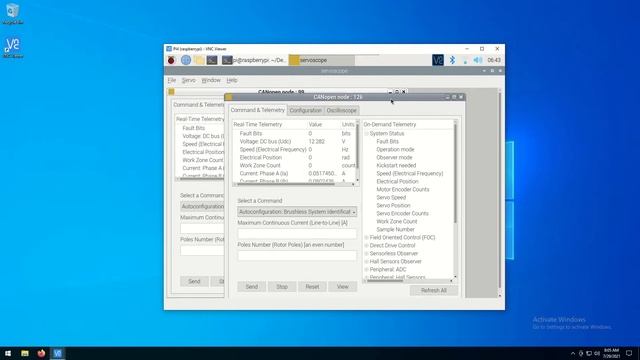Click the Poles Number input field
Image resolution: width=640 pixels, height=360 pixels.
coord(297,256)
